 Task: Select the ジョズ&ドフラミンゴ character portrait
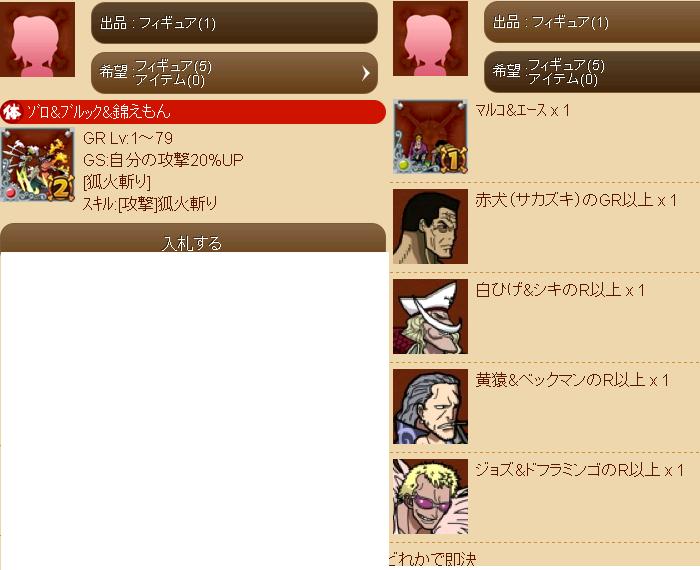point(430,496)
